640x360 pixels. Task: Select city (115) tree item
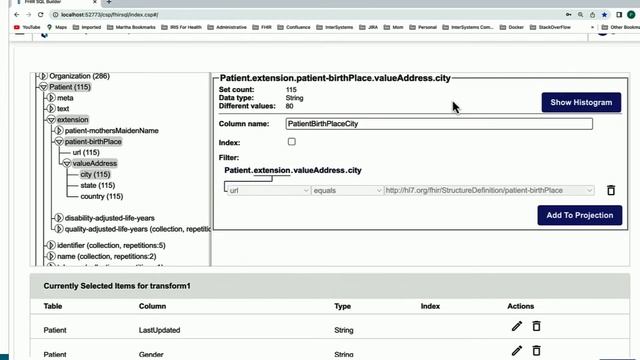tap(95, 174)
